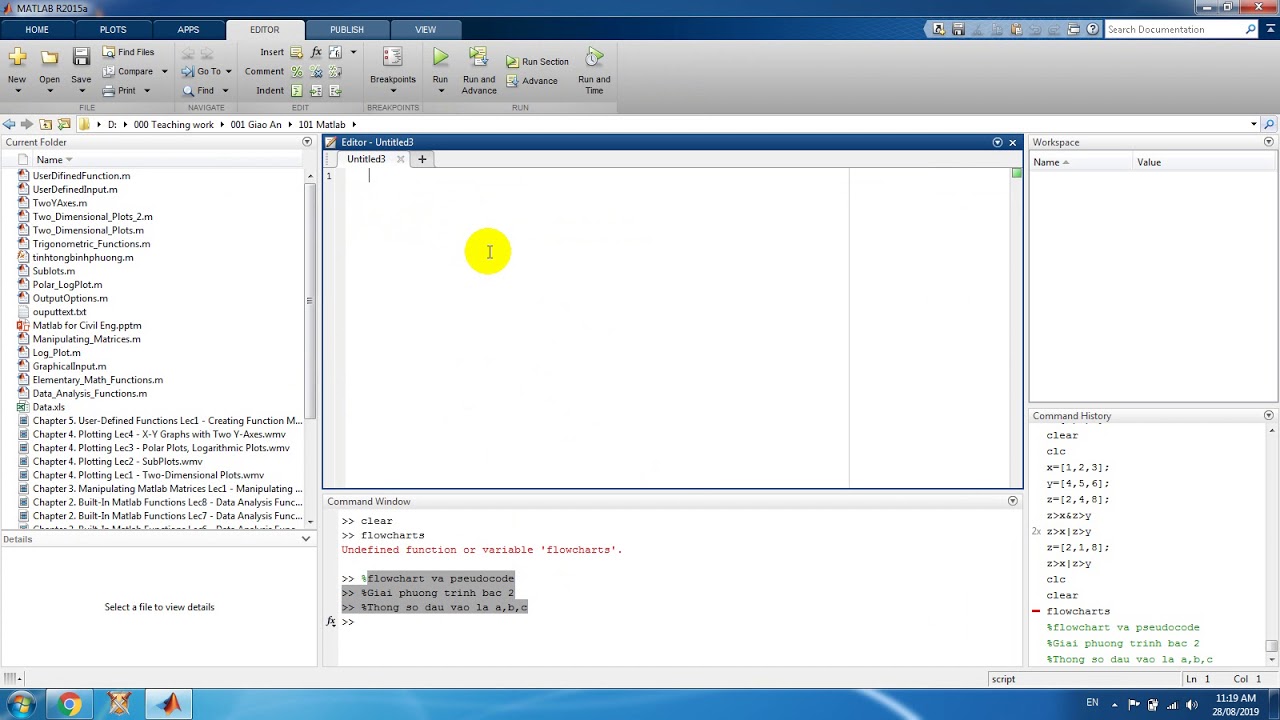Add new editor tab with plus

tap(422, 159)
